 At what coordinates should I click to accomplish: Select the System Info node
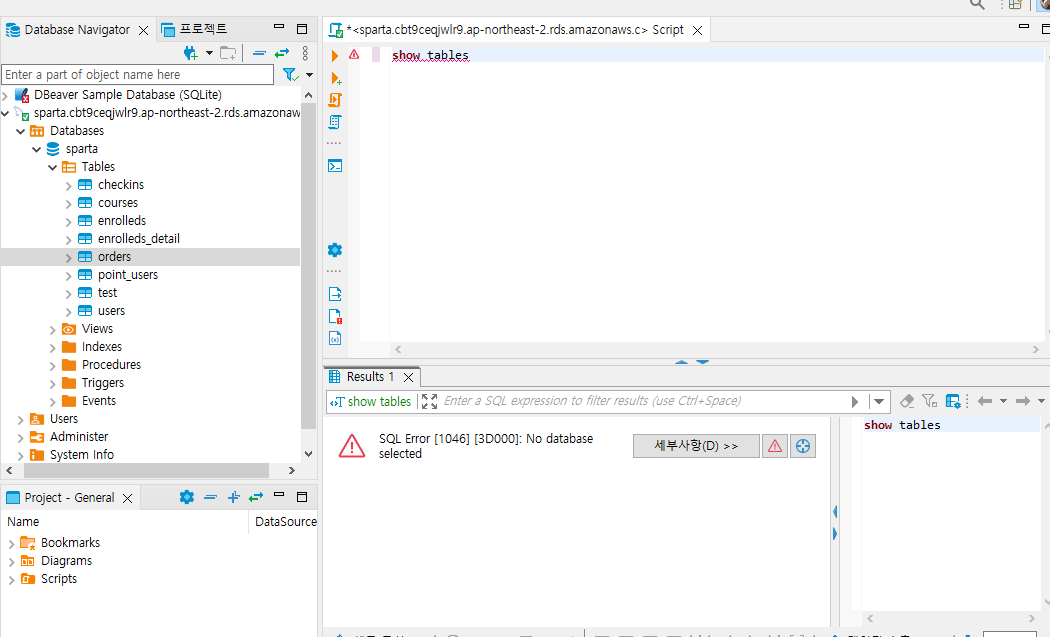(x=82, y=455)
